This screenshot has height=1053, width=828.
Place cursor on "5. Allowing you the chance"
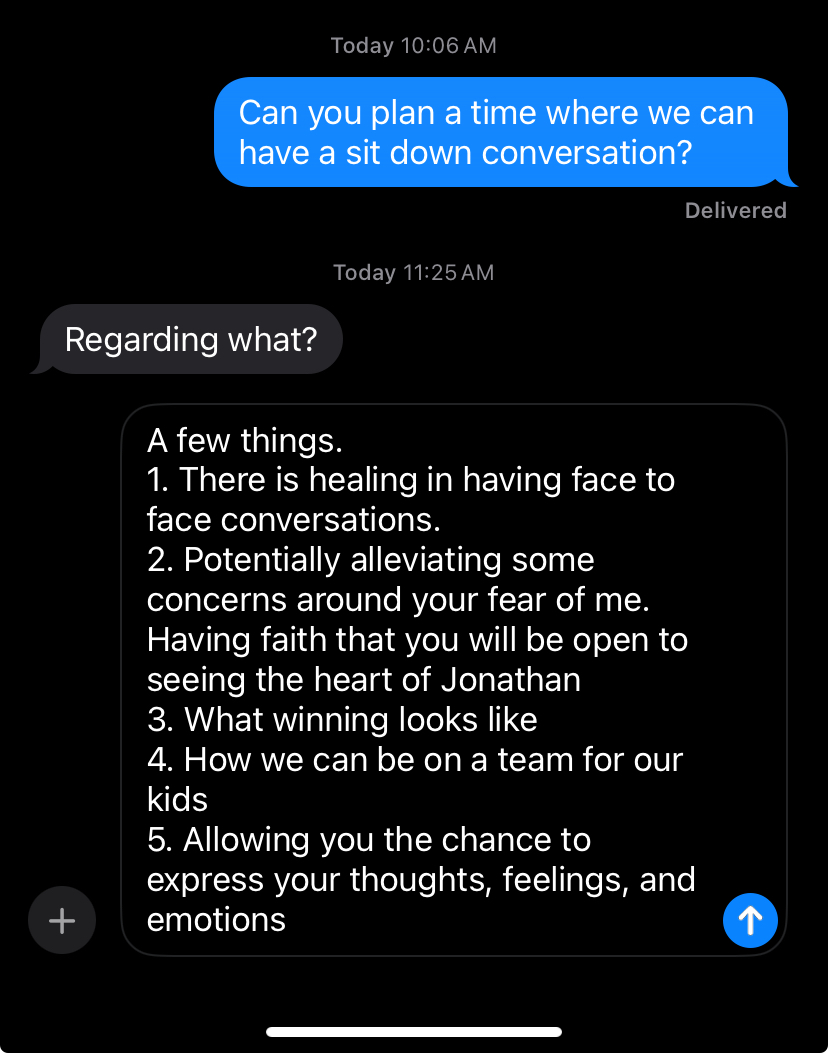368,840
